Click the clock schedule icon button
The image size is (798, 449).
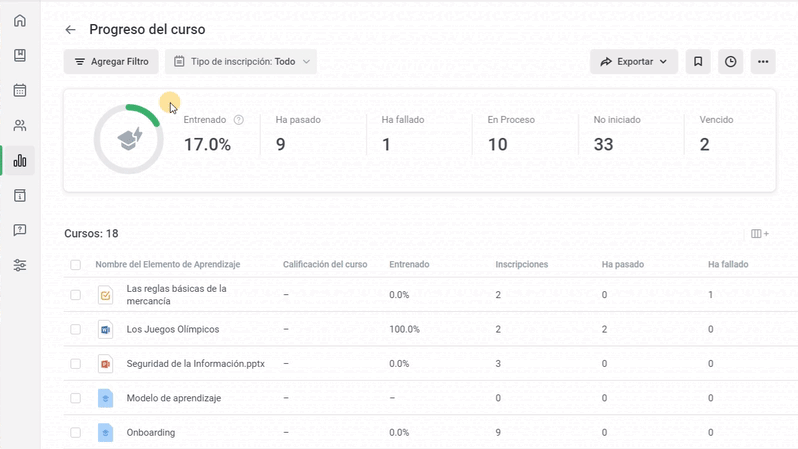point(730,62)
